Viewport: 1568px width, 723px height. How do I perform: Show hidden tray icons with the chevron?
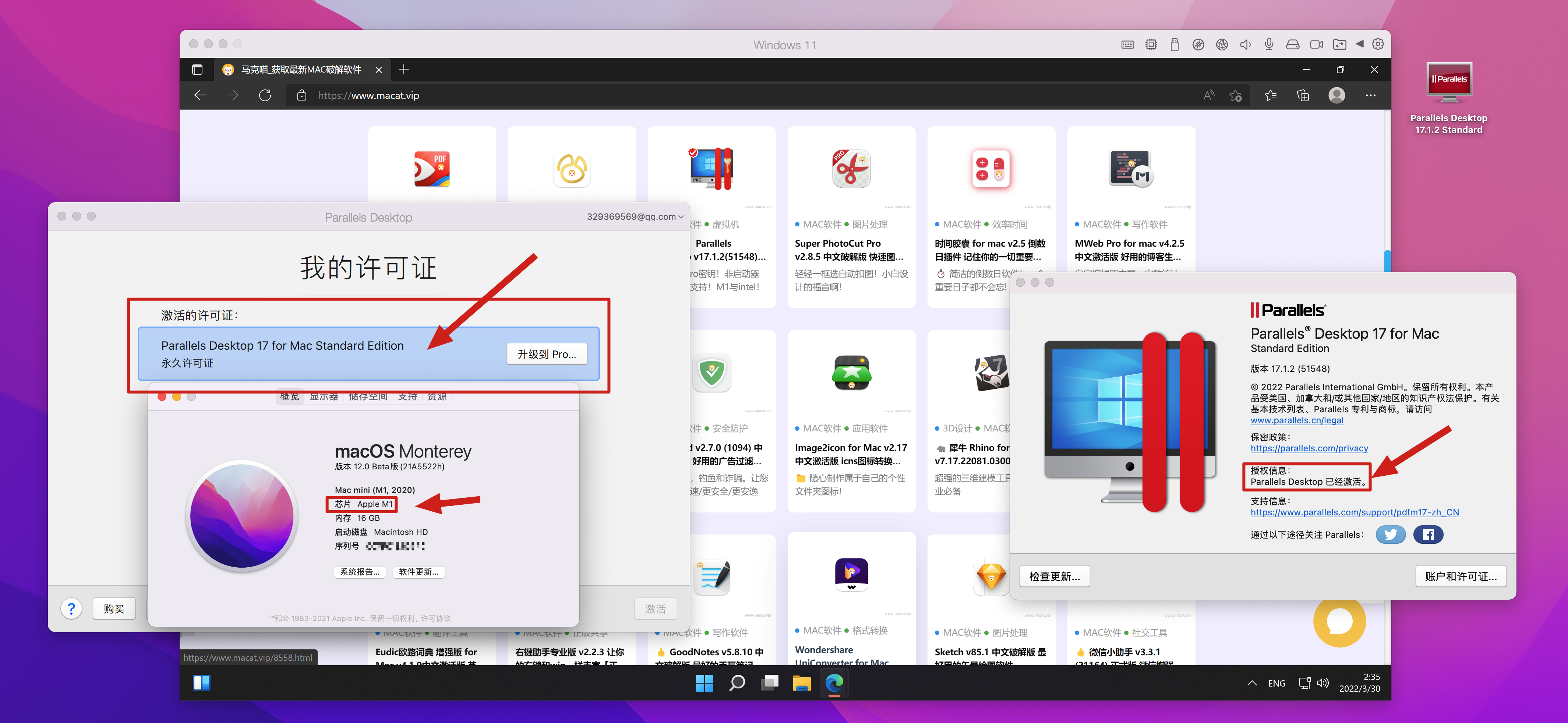pyautogui.click(x=1251, y=684)
